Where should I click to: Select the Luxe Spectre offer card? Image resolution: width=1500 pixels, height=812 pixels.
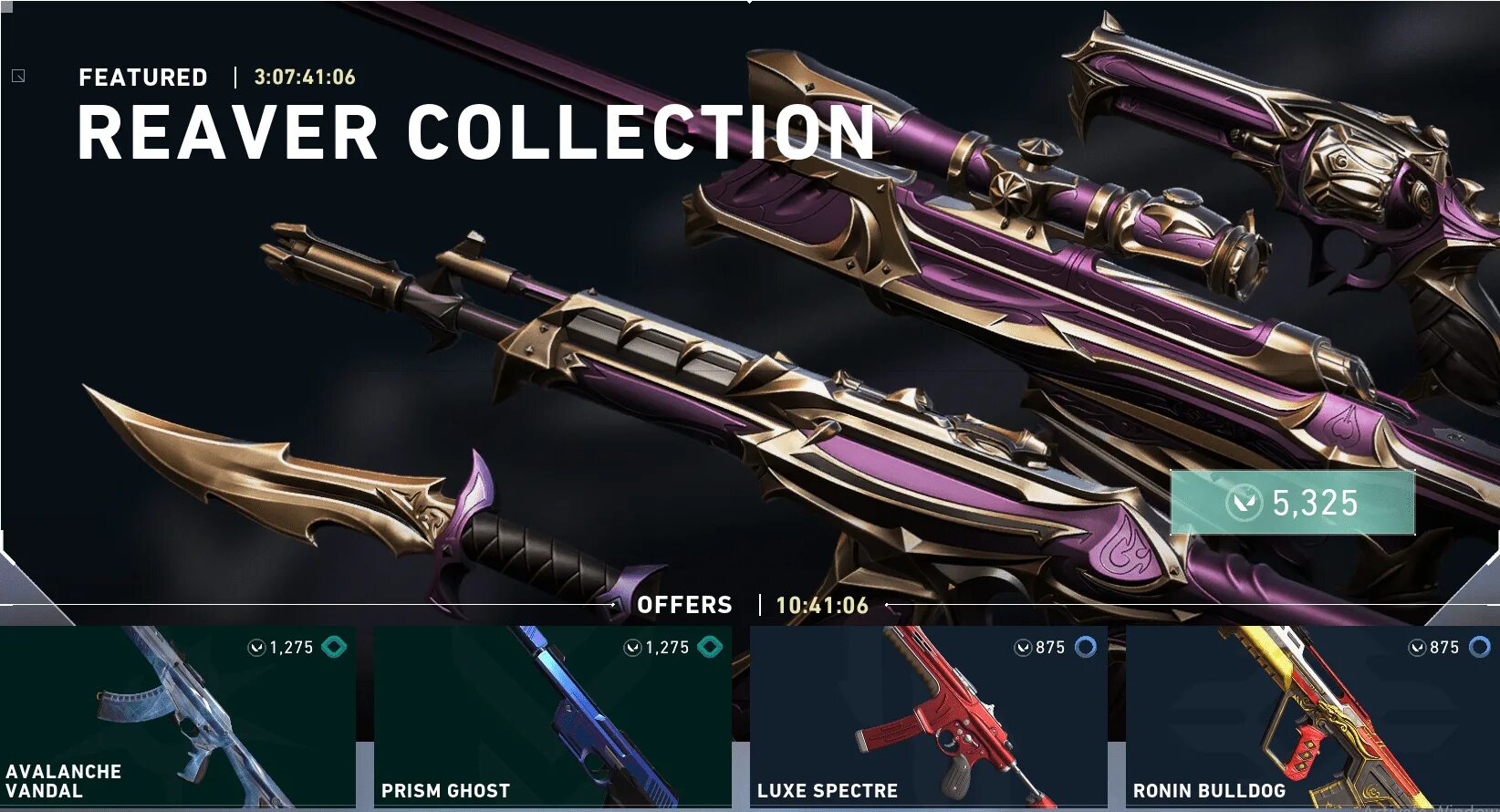coord(928,716)
